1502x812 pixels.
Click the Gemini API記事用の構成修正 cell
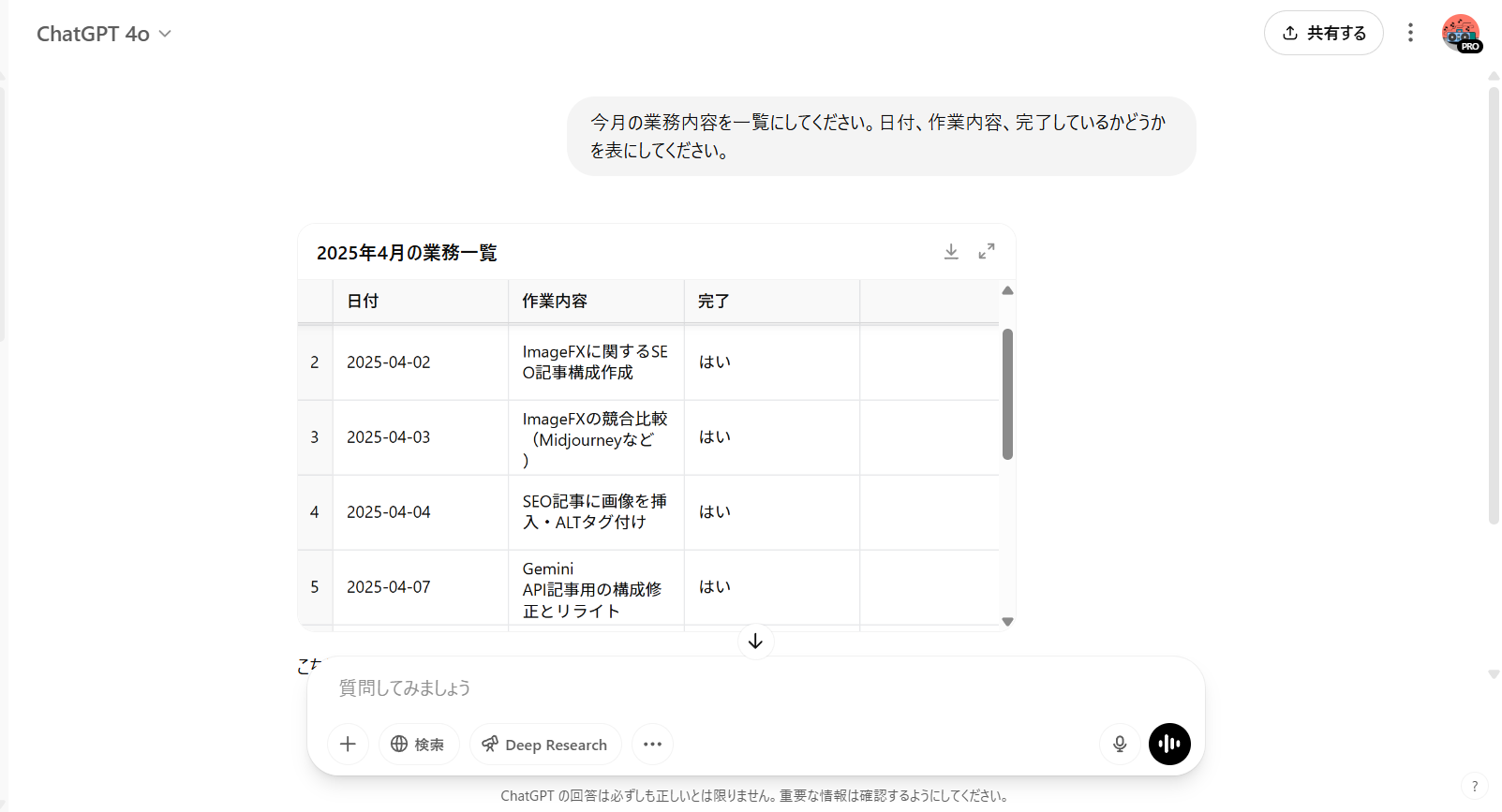click(596, 589)
